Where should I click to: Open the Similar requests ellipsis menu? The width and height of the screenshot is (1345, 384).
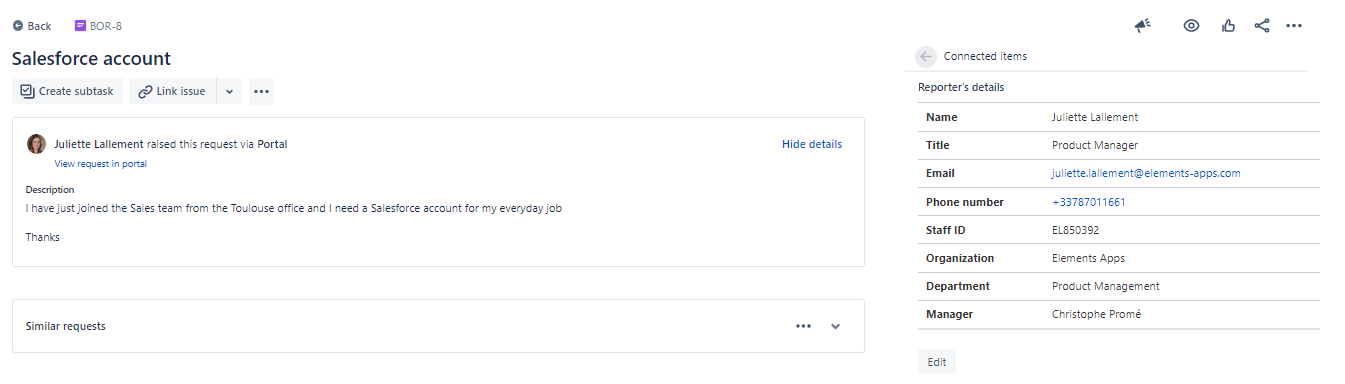[803, 326]
